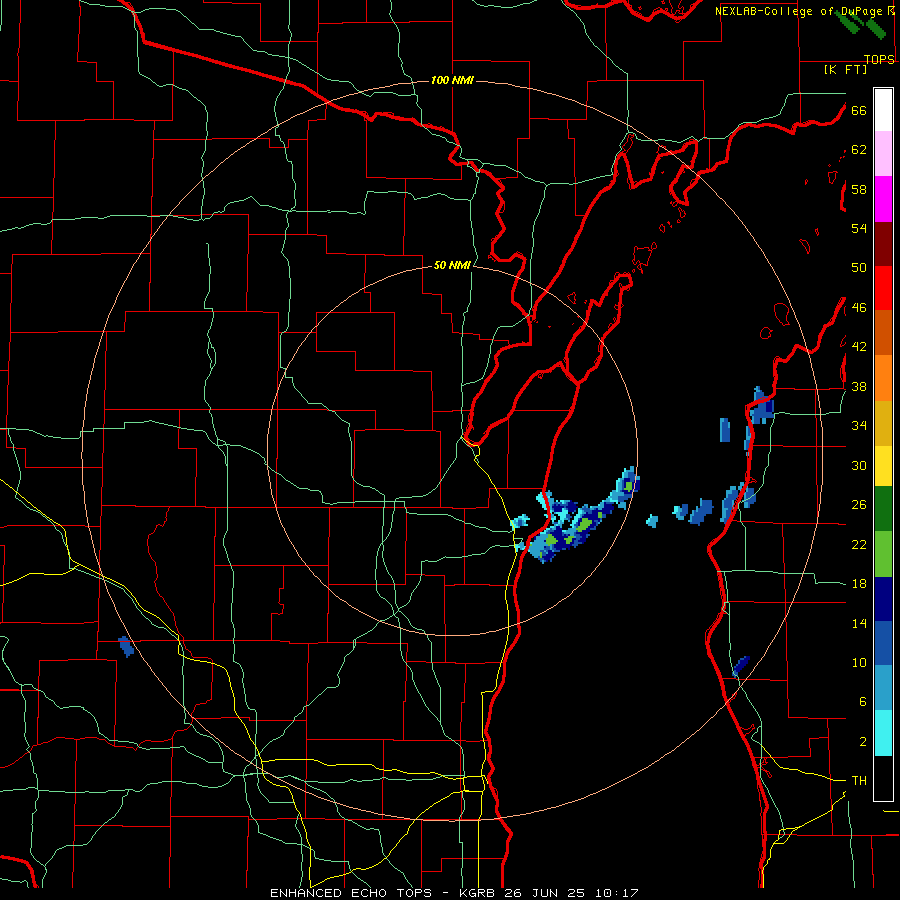Click the 58 legend value
900x900 pixels.
859,189
